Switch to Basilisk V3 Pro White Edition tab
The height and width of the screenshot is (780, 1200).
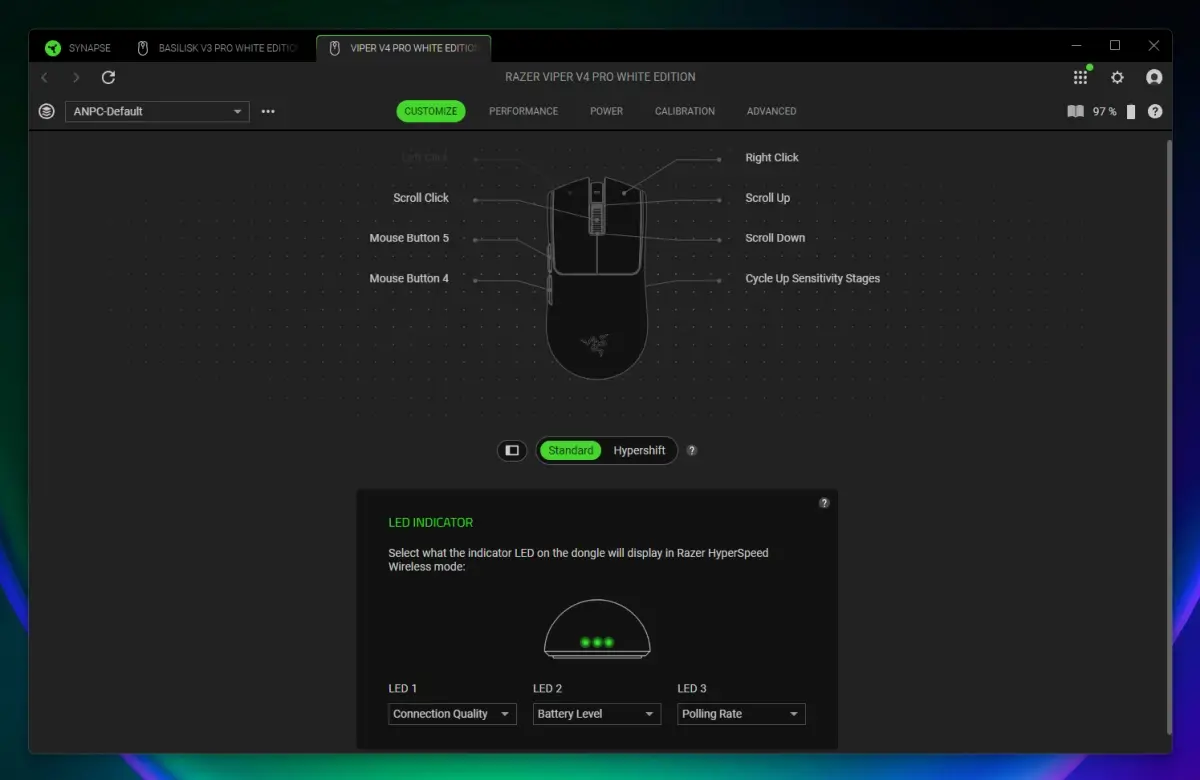coord(218,48)
